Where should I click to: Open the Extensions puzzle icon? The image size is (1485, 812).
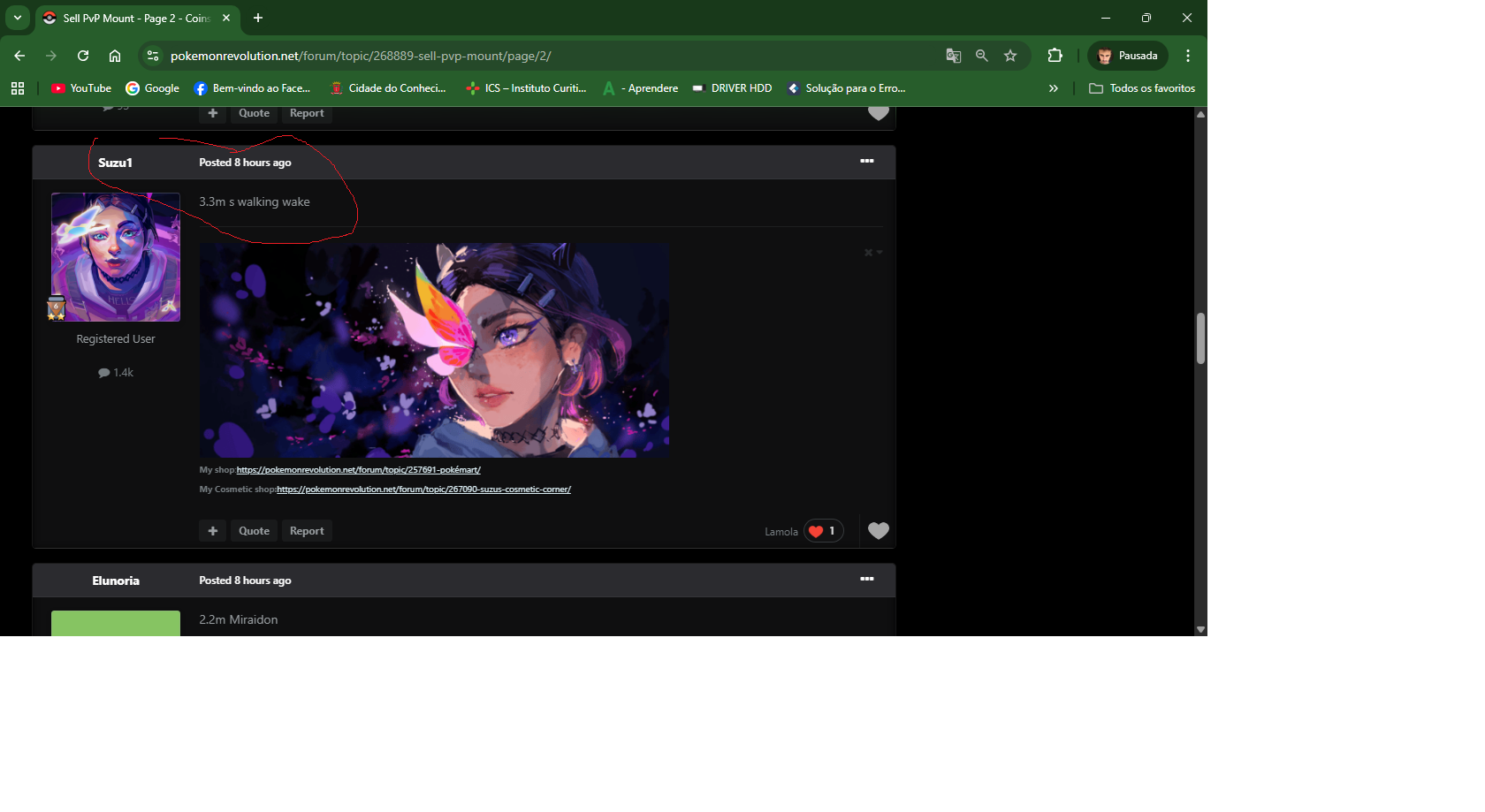click(1055, 56)
